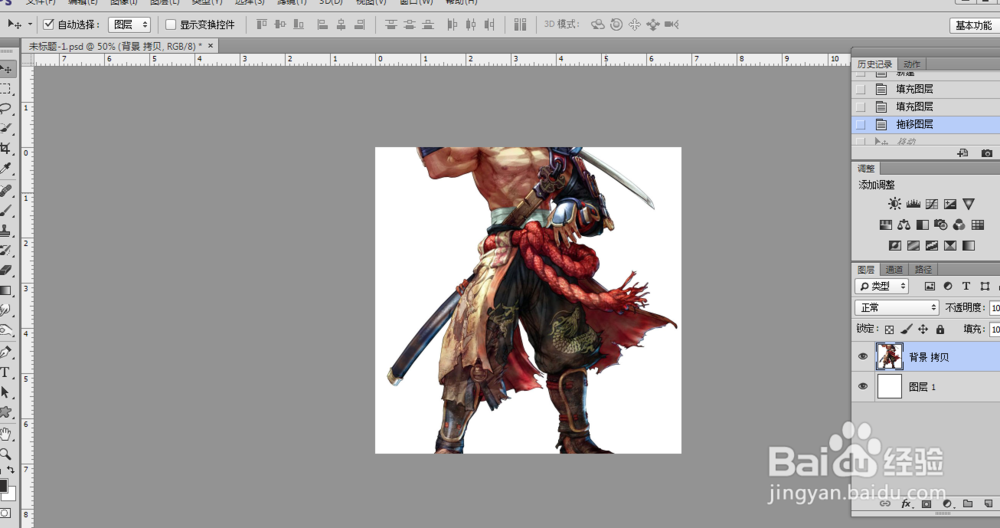
Task: Select the 历史记录 tab
Action: (x=874, y=64)
